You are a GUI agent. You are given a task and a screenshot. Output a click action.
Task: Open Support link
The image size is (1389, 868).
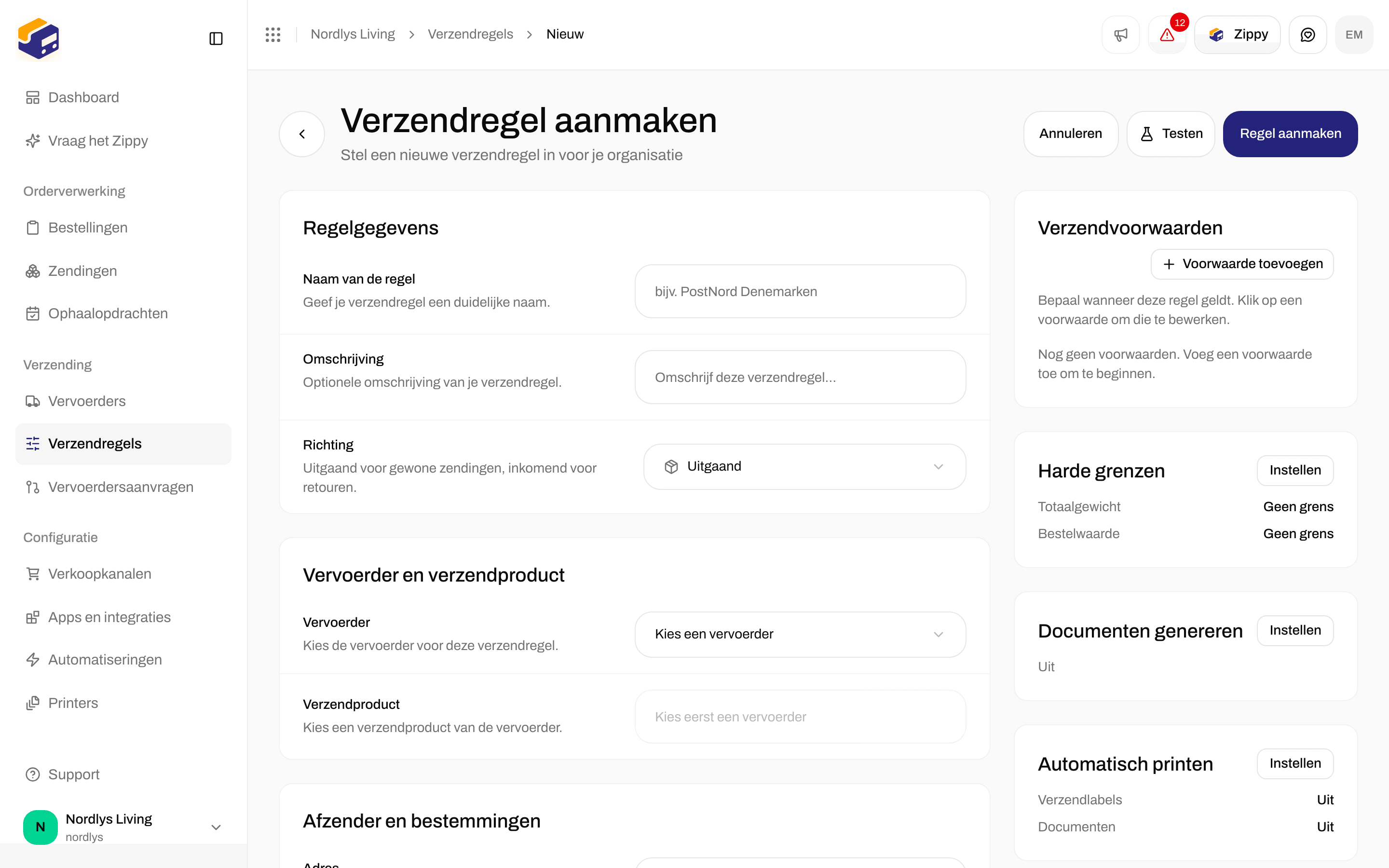pos(123,774)
